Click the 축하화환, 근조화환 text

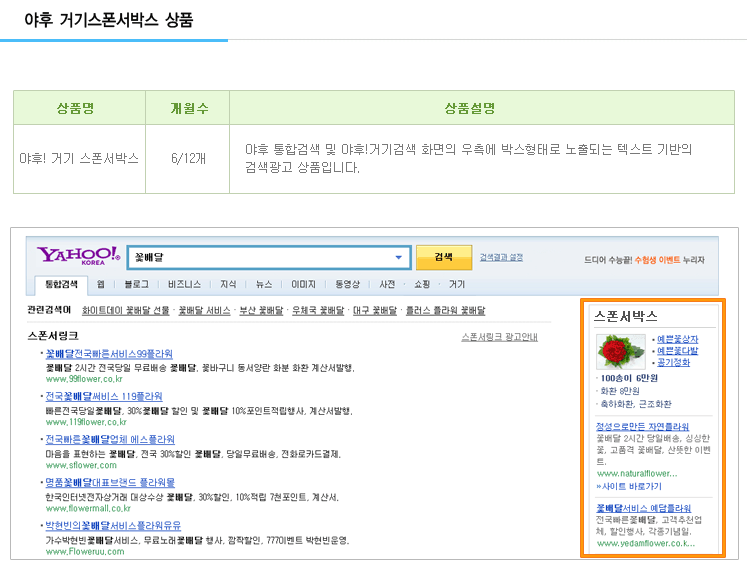(x=636, y=404)
